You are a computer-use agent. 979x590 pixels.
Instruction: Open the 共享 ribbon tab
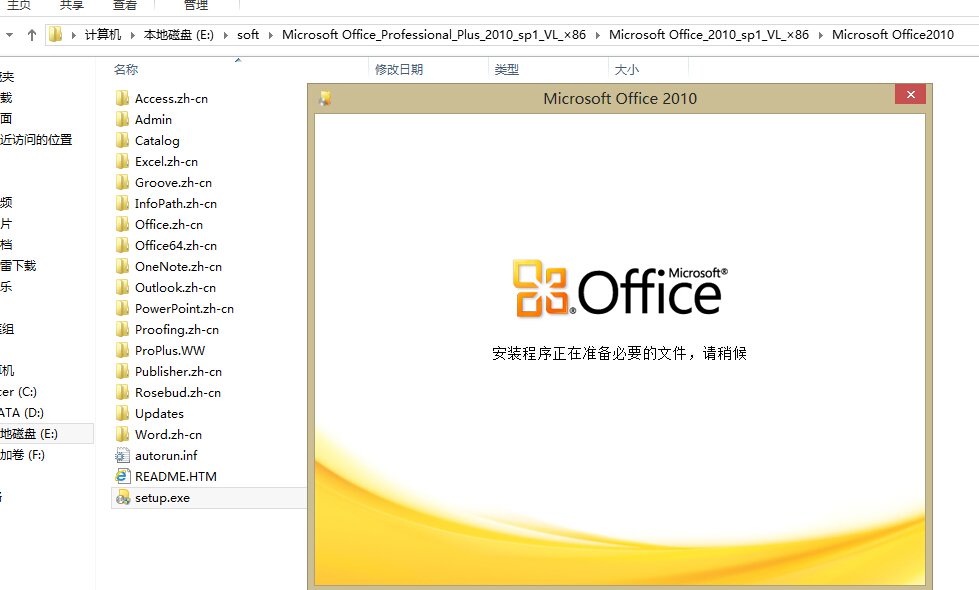tap(71, 6)
